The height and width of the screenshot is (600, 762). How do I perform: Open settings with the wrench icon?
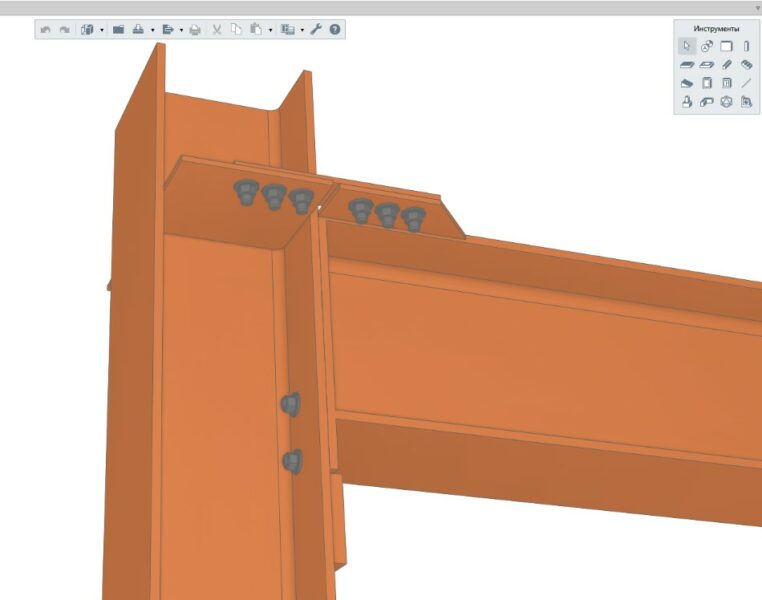pos(316,29)
